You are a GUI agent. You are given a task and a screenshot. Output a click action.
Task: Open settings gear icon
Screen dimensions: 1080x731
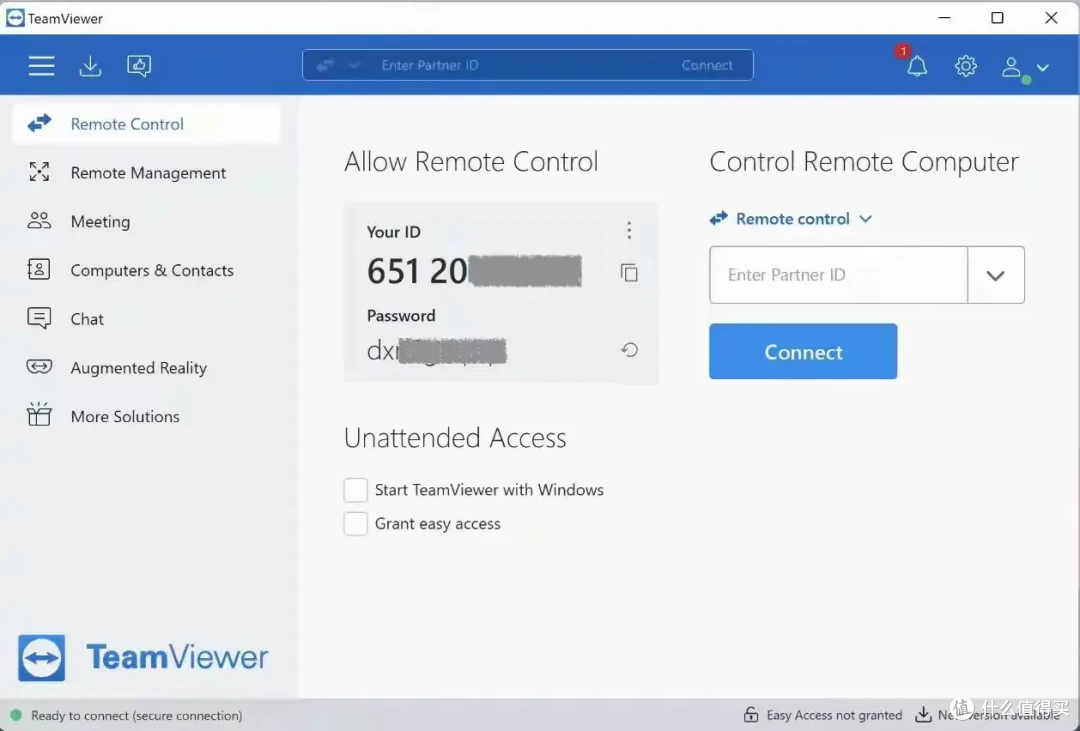[966, 66]
